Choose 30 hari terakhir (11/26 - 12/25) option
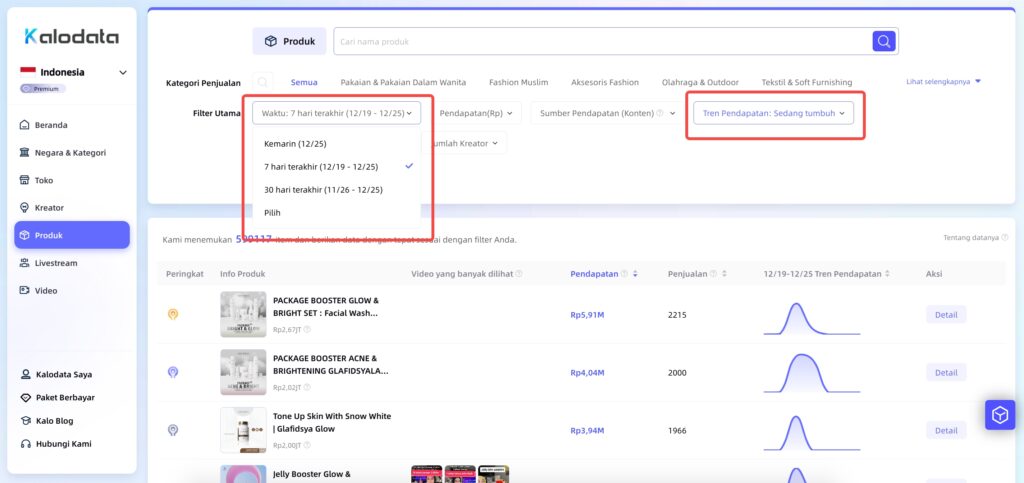 coord(336,190)
